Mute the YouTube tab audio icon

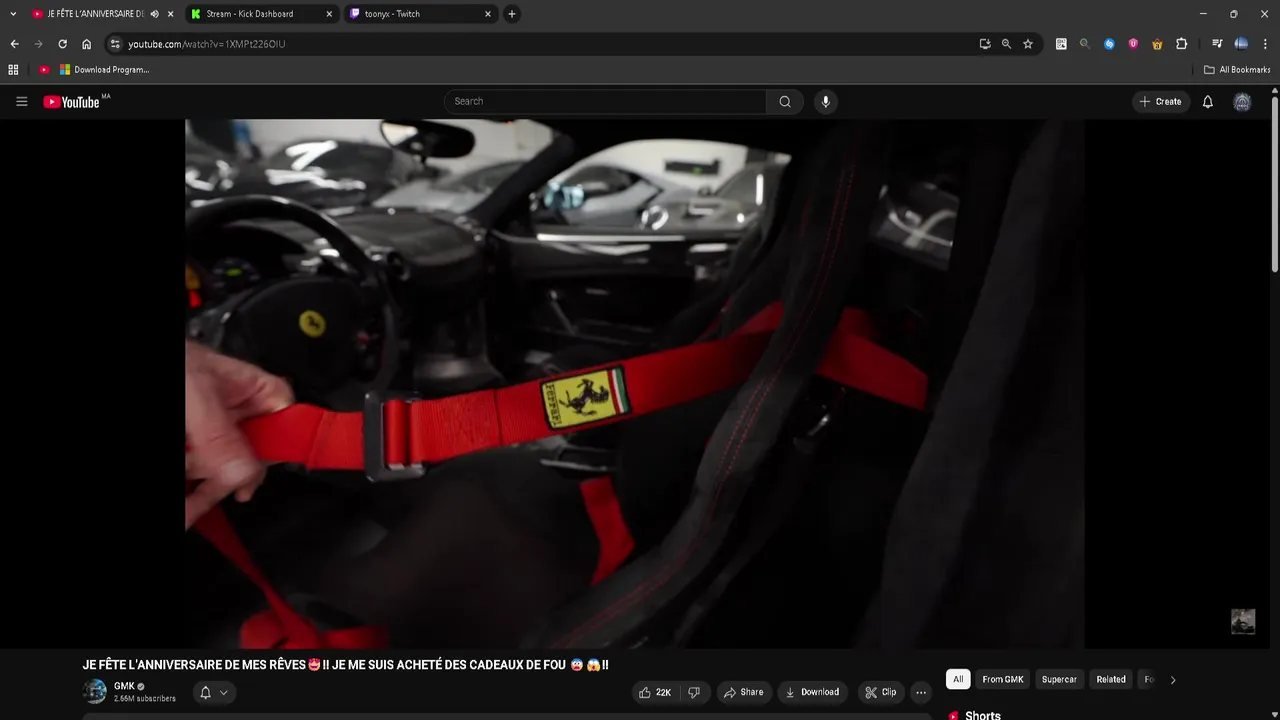(154, 14)
